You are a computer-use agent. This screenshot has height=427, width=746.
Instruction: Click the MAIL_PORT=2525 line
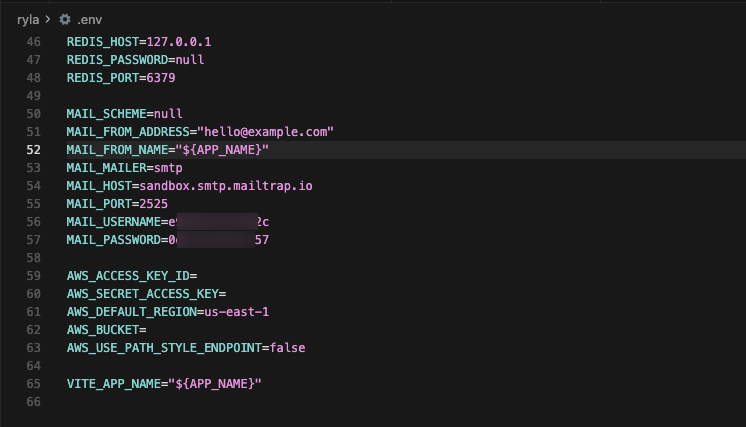tap(117, 204)
